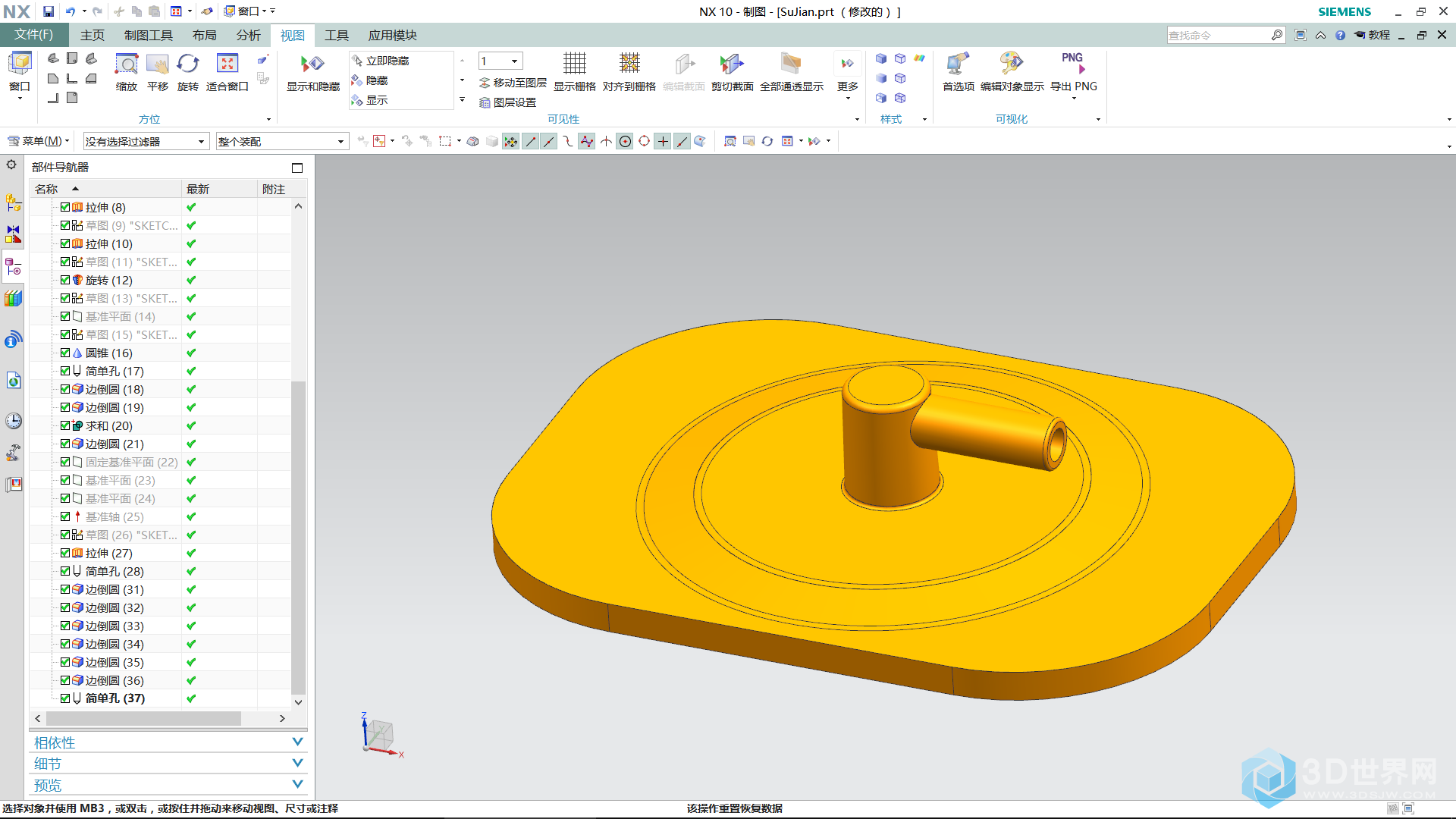This screenshot has height=819, width=1456.
Task: Toggle the 旋转 (12) feature checkbox
Action: click(65, 280)
